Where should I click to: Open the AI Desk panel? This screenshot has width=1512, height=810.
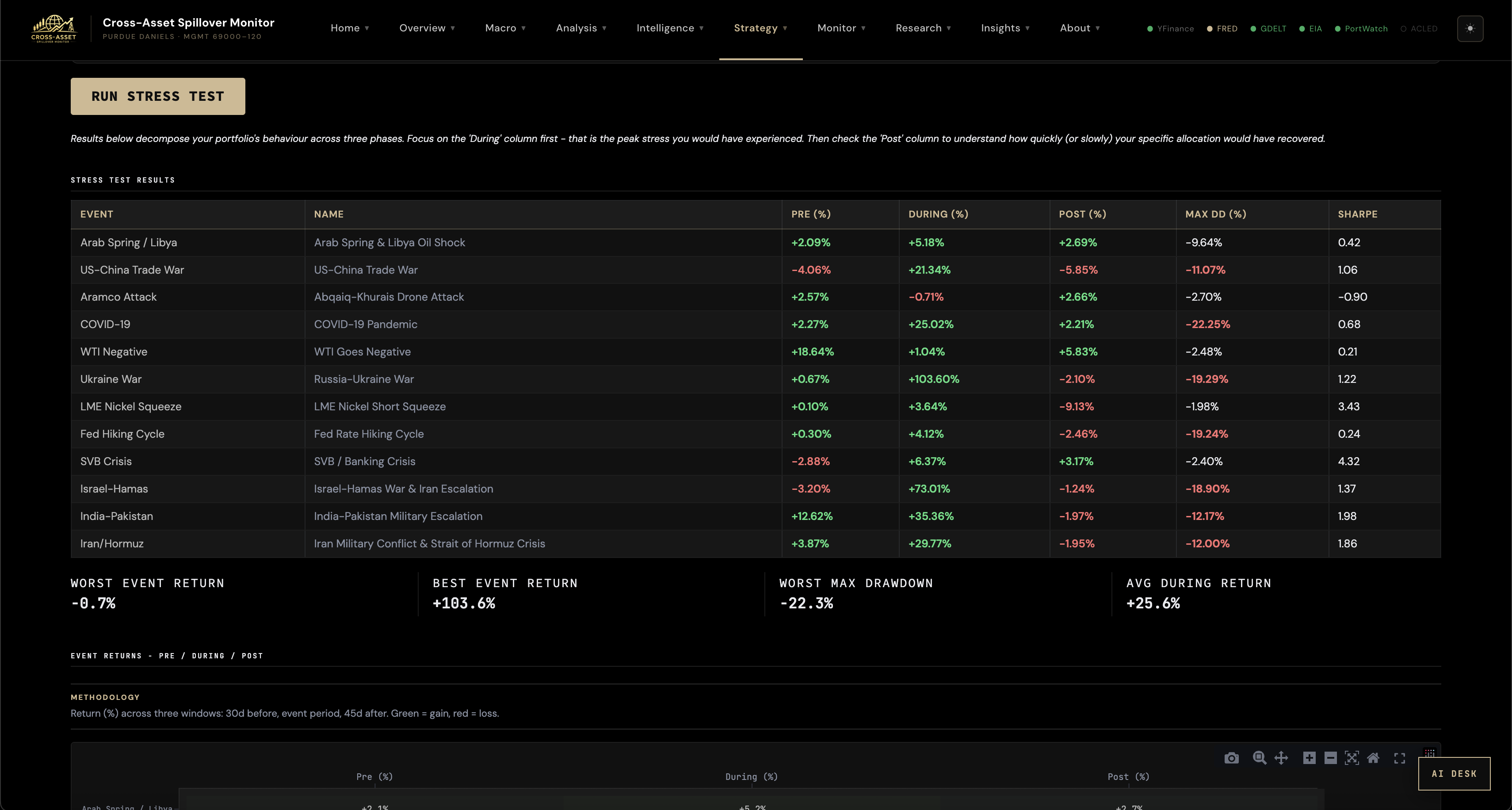tap(1454, 774)
